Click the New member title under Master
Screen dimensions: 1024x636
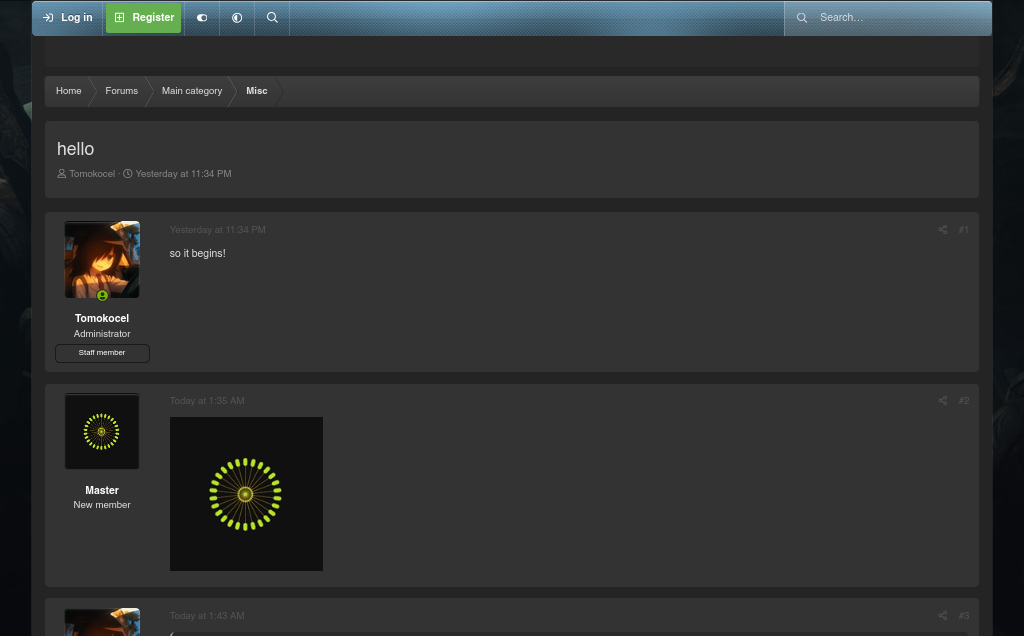pos(102,505)
